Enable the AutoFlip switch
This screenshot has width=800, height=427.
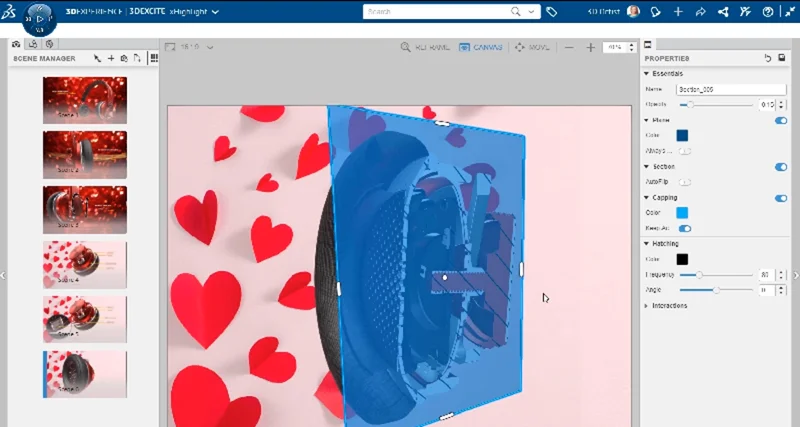click(x=685, y=182)
